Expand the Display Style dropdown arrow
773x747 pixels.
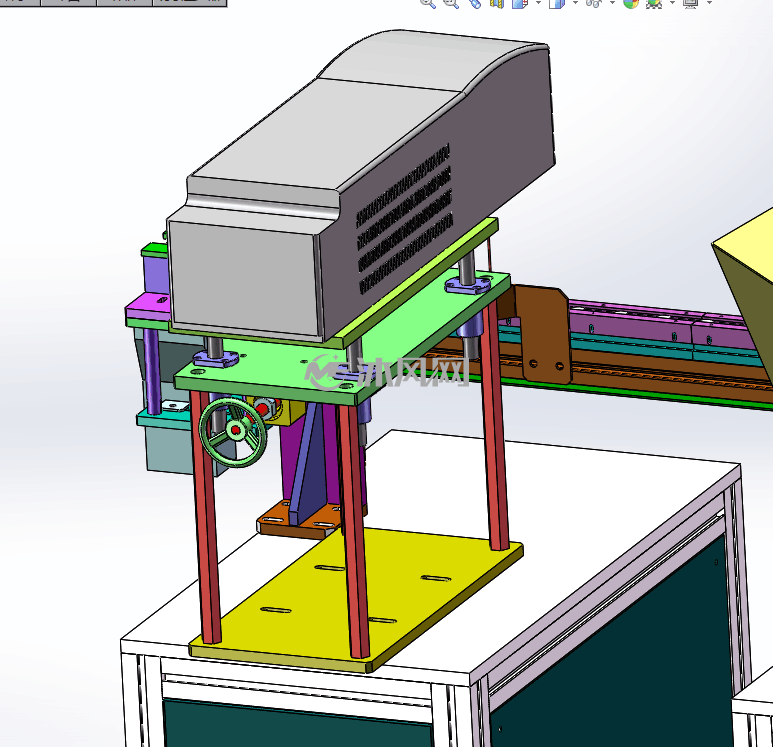[575, 3]
